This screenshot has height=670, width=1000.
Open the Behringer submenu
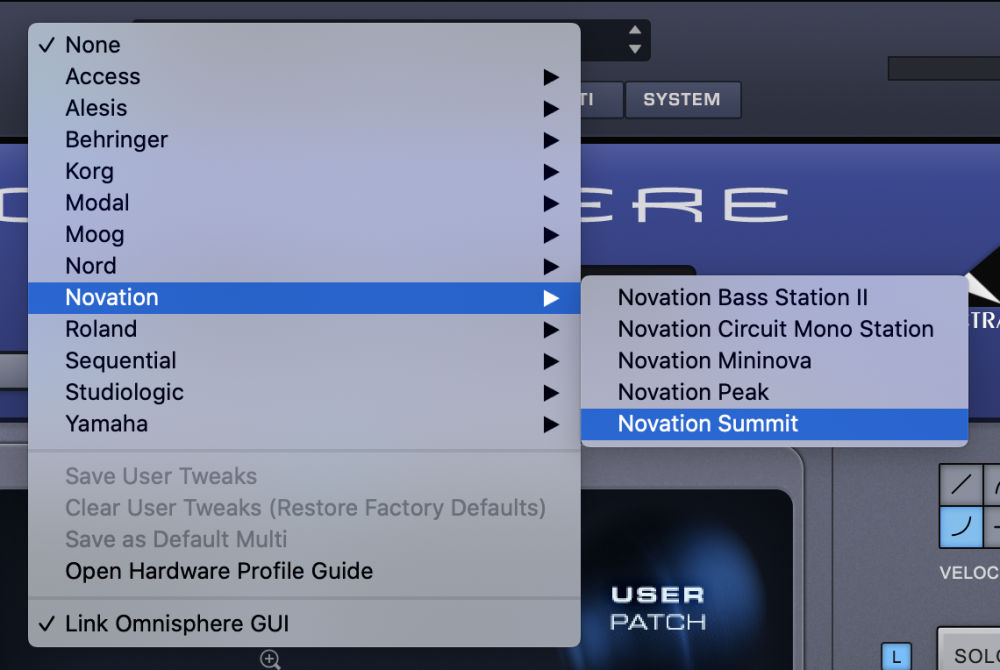pos(304,140)
